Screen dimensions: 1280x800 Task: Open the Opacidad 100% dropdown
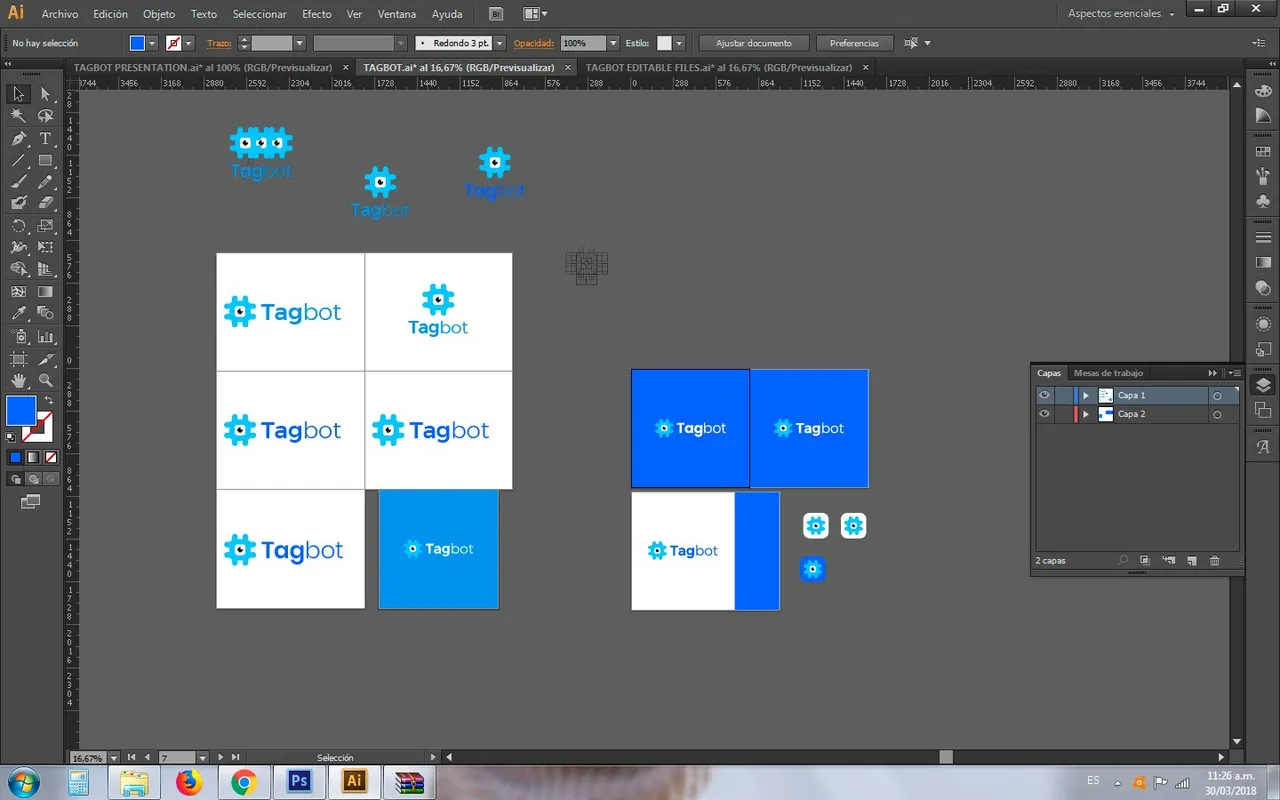click(x=613, y=43)
